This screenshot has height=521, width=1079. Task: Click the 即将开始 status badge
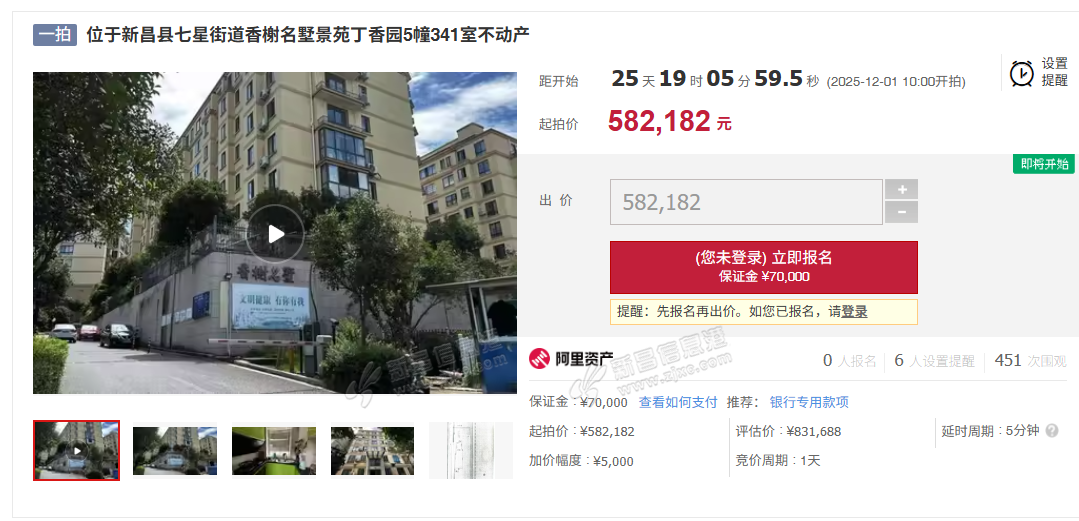(x=1043, y=164)
